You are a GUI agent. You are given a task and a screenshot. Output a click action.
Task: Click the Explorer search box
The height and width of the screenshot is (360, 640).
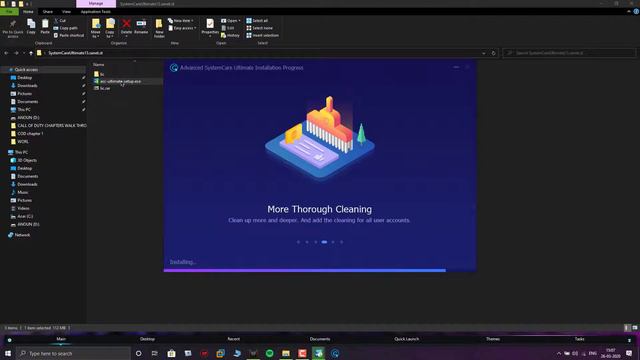[x=569, y=53]
